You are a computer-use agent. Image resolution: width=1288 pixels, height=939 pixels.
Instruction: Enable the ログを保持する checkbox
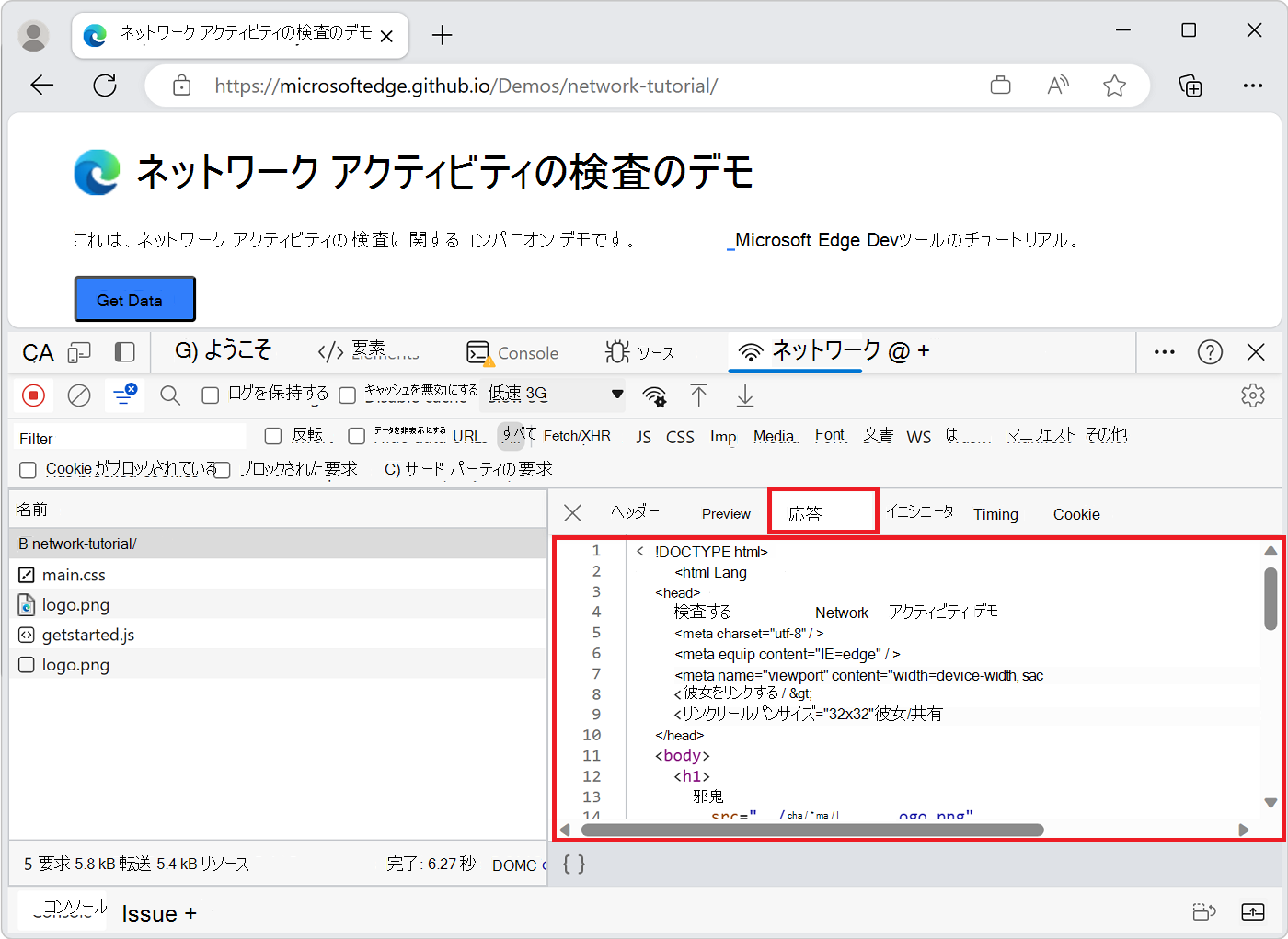(x=211, y=395)
